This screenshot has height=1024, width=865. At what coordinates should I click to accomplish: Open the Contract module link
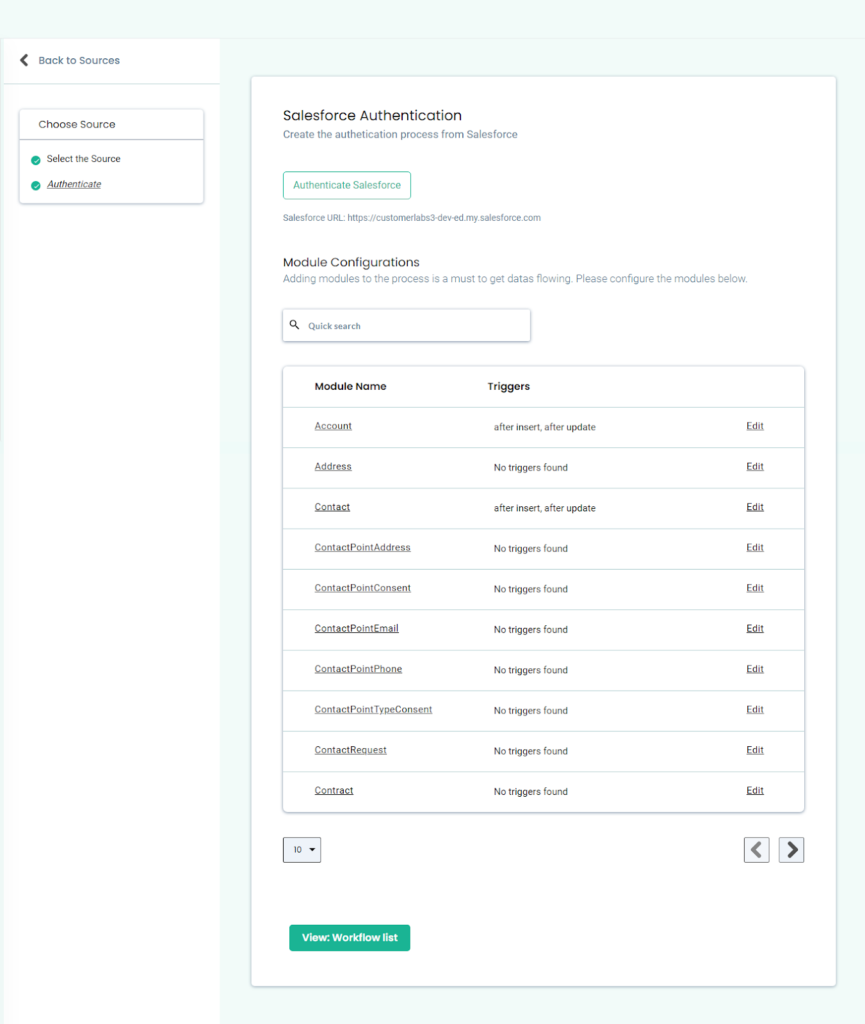[x=334, y=790]
